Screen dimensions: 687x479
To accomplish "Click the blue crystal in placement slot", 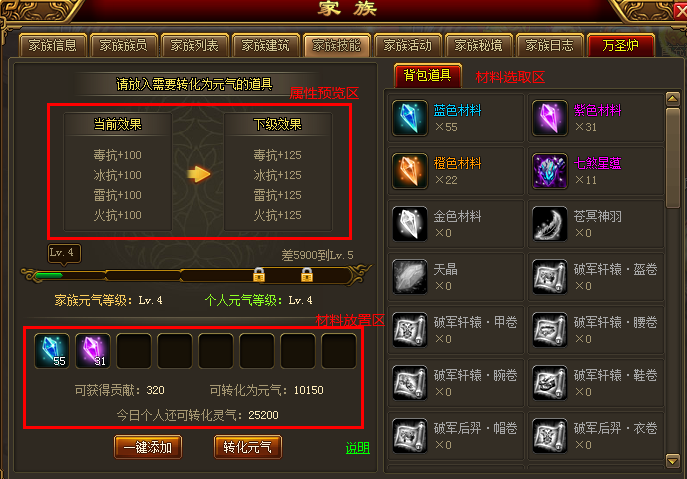I will [52, 351].
